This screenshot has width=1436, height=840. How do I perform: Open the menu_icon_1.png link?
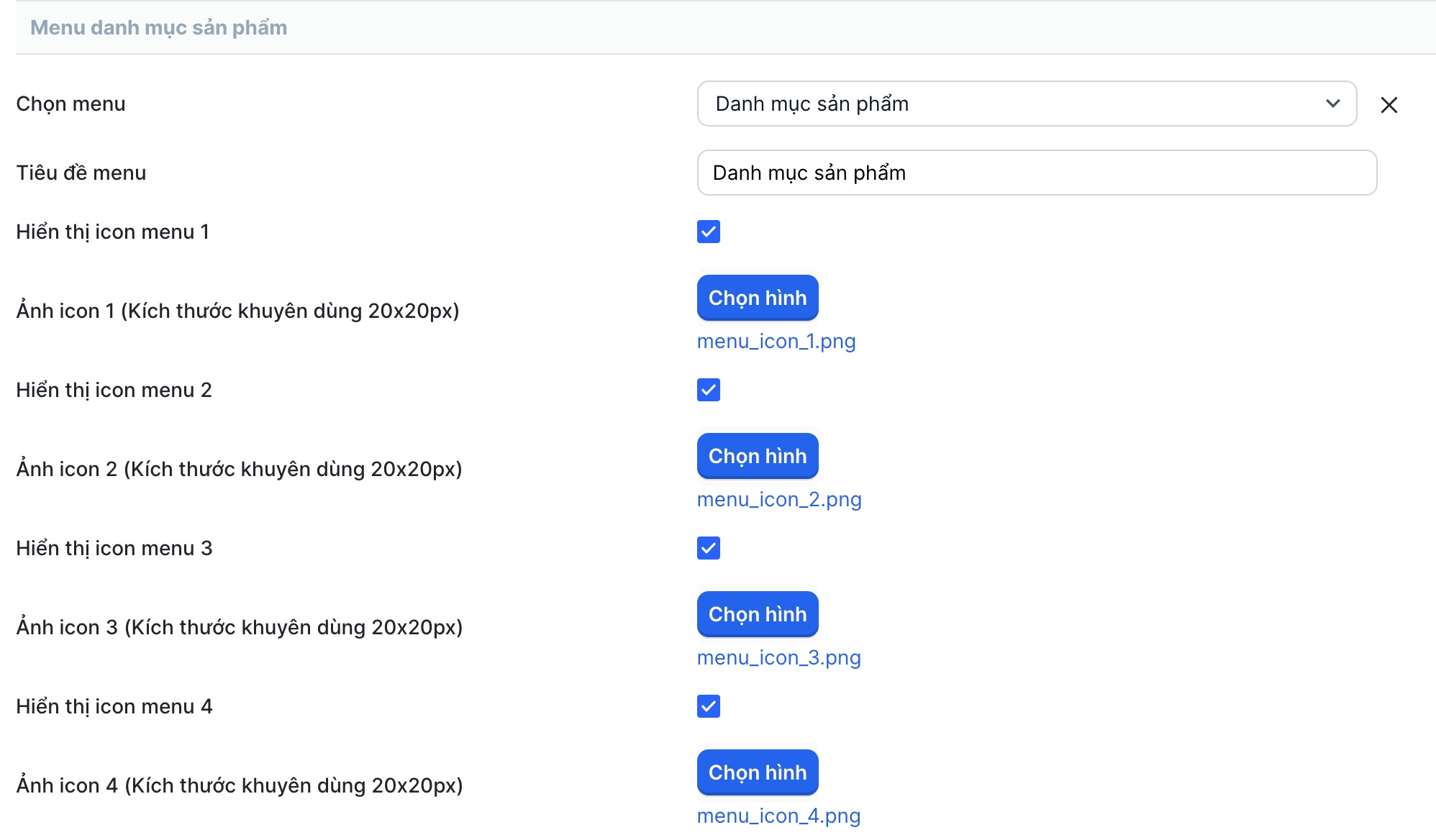(x=776, y=341)
